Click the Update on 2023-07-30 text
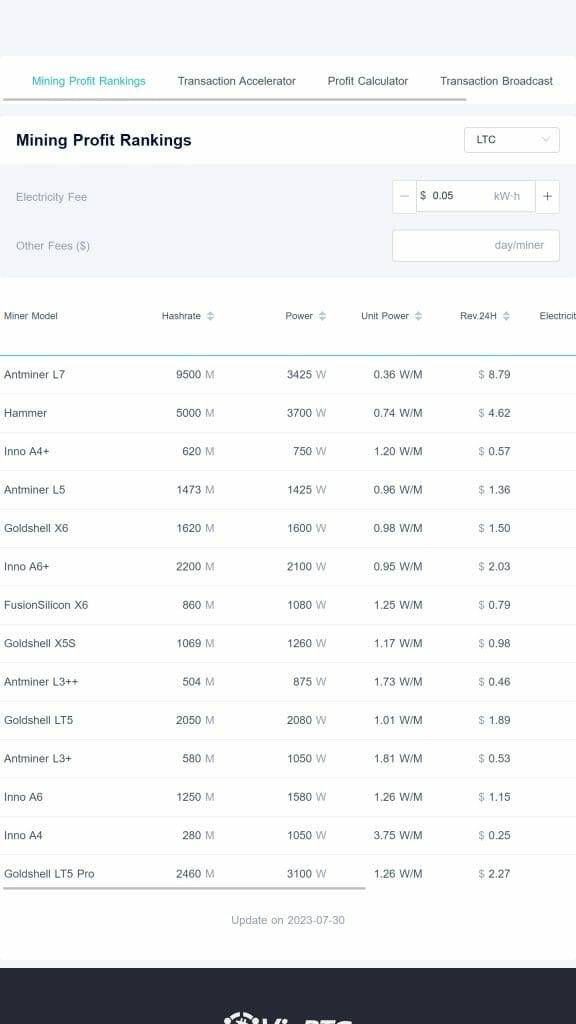 288,920
